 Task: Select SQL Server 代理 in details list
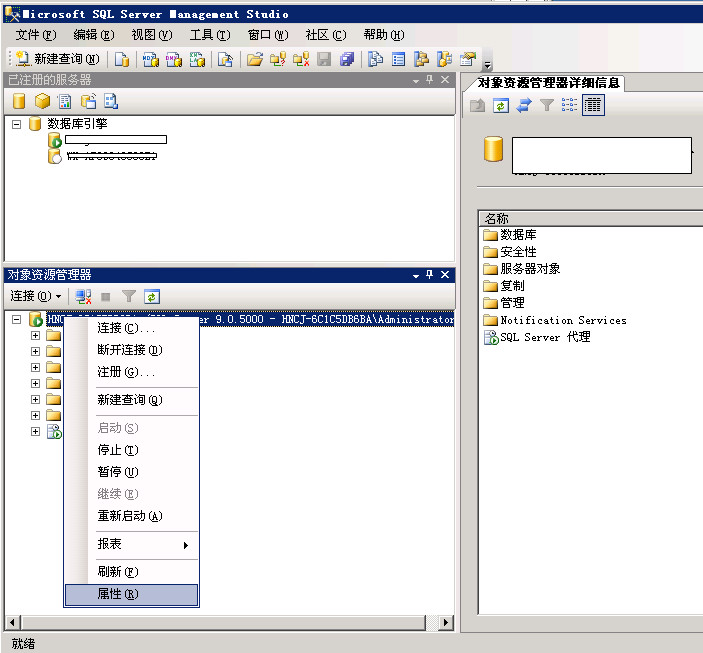[537, 337]
